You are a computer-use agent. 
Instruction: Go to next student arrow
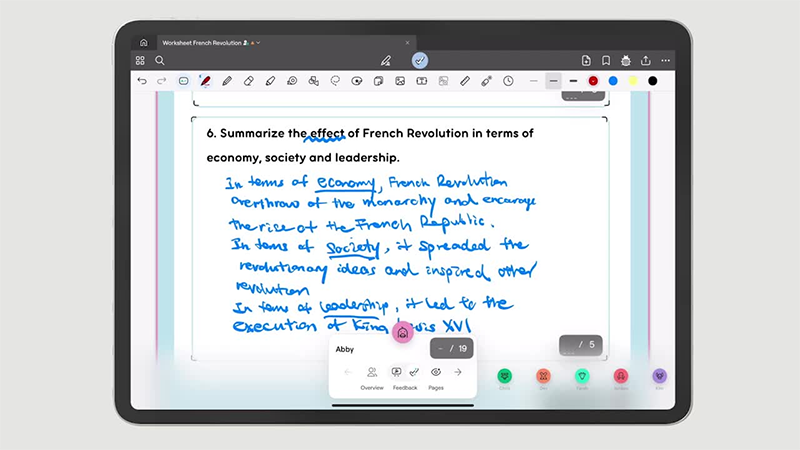458,372
